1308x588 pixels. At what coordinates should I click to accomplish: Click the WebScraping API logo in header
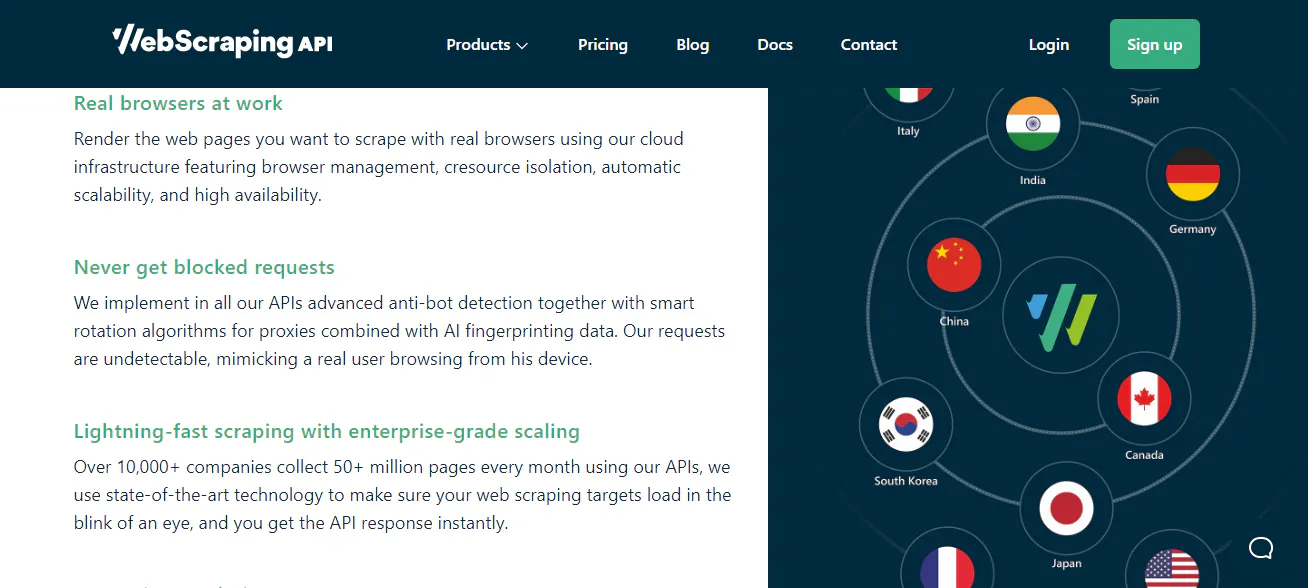[221, 43]
